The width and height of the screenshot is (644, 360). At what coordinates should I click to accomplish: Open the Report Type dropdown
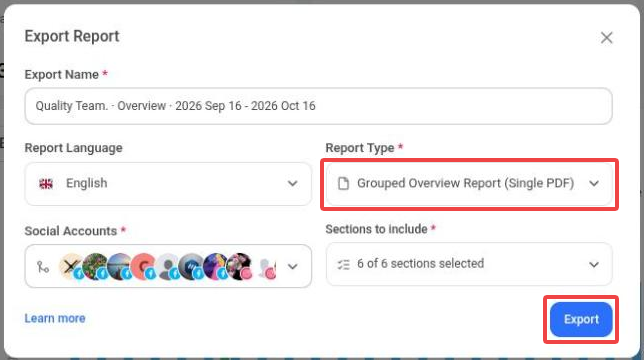469,183
